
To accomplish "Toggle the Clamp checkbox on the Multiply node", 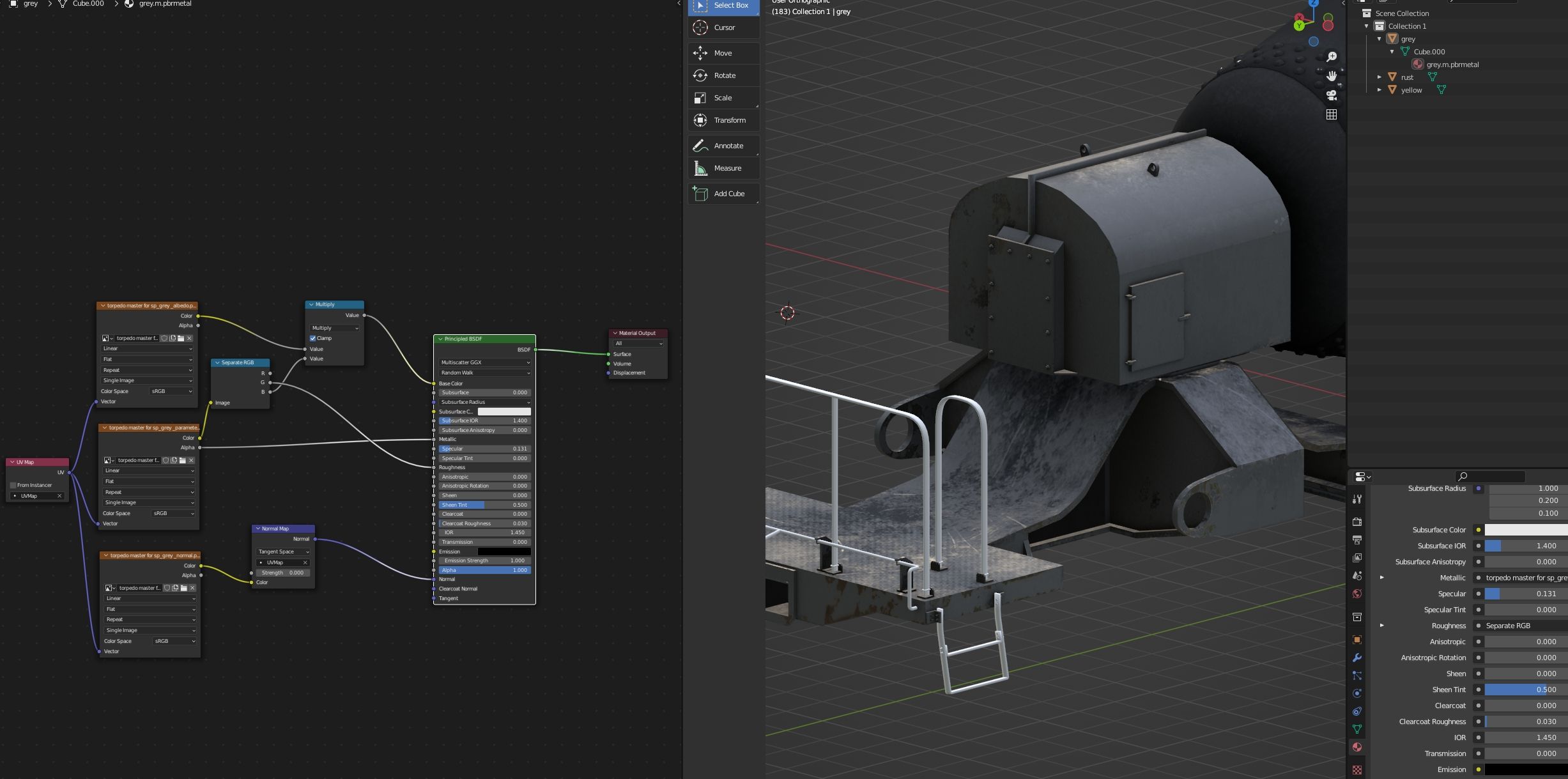I will coord(313,338).
